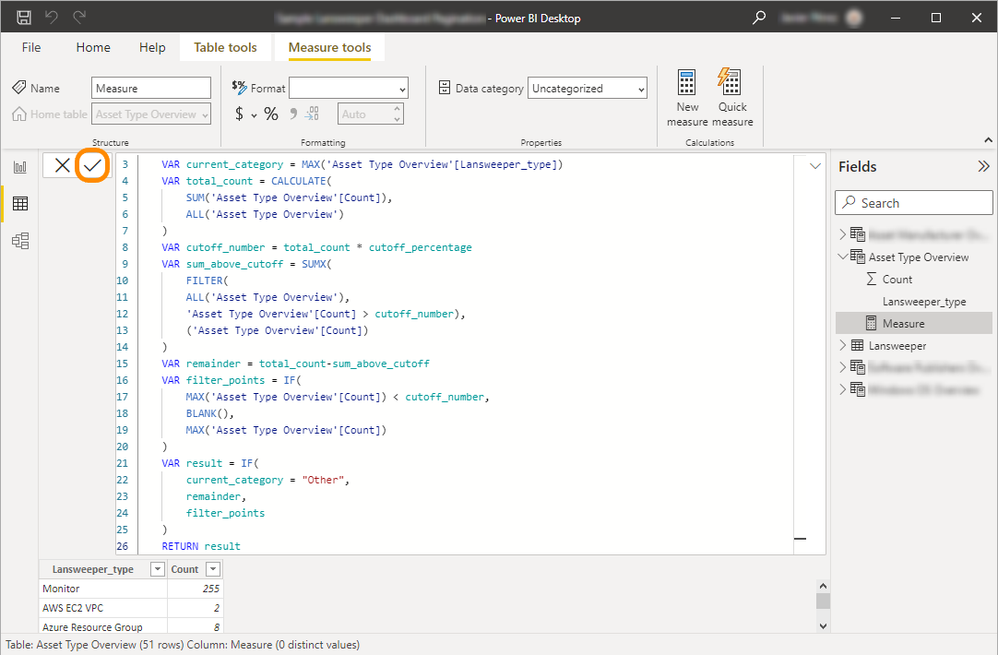Apply percentage format with % icon
Viewport: 998px width, 656px height.
(x=271, y=114)
